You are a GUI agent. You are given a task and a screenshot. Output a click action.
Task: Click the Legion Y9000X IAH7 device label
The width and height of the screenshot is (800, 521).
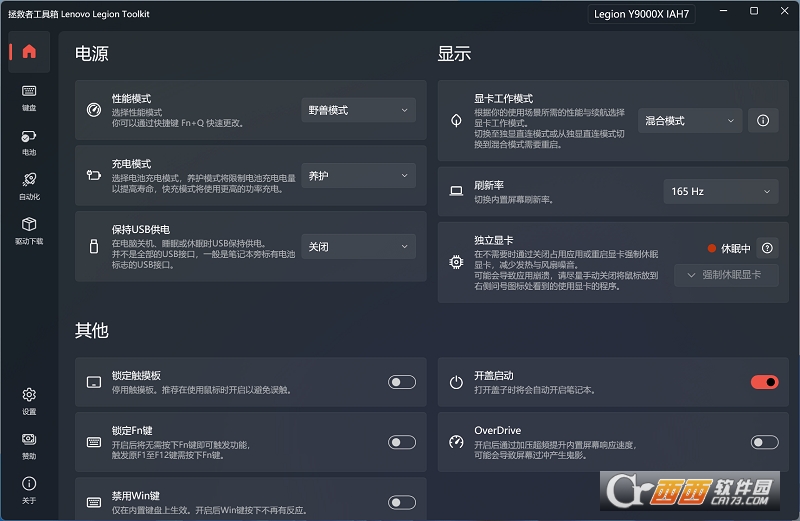point(641,14)
